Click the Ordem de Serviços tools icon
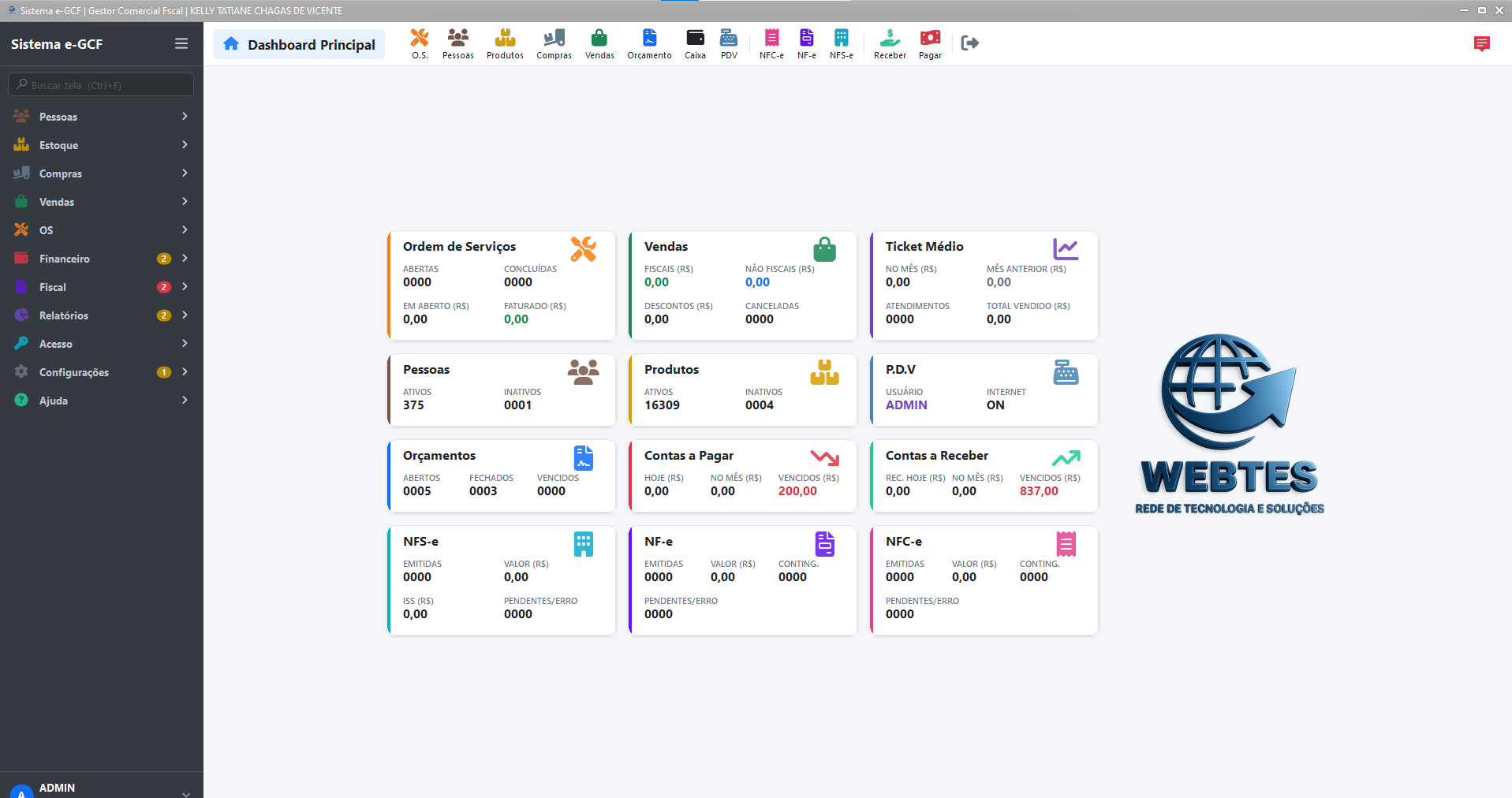 coord(584,249)
